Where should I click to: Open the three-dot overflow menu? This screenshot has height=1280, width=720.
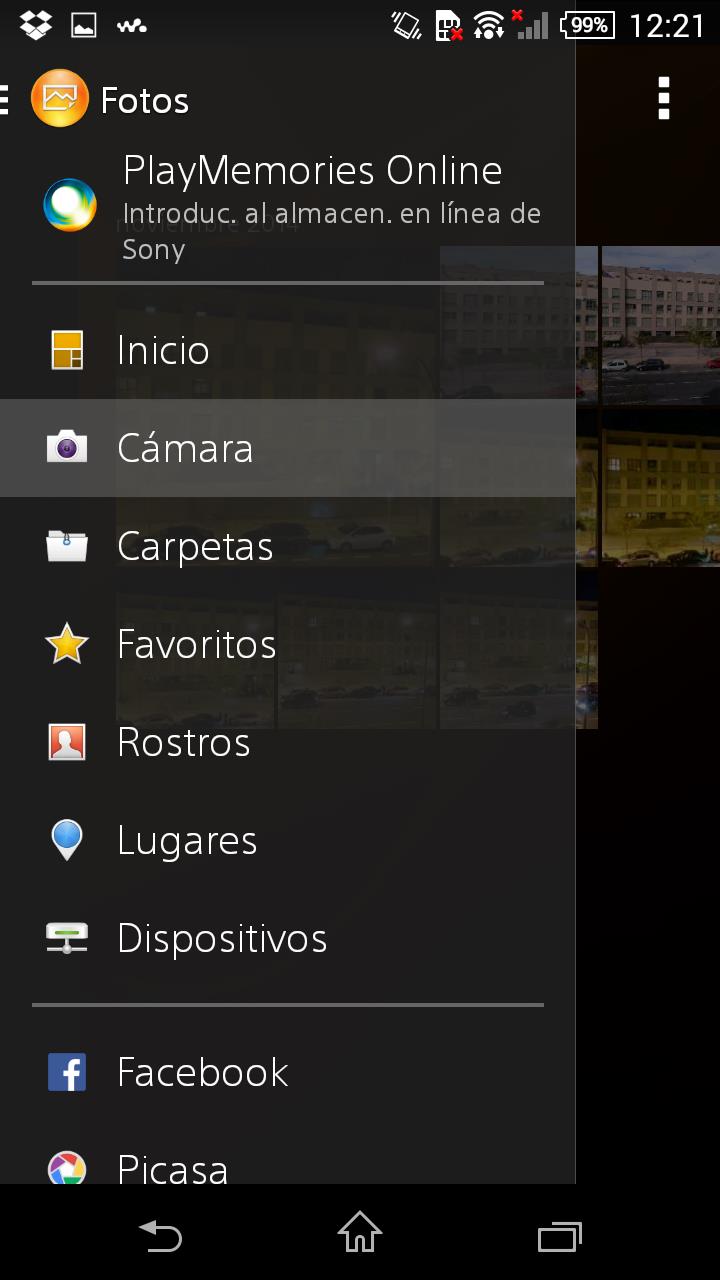[663, 99]
